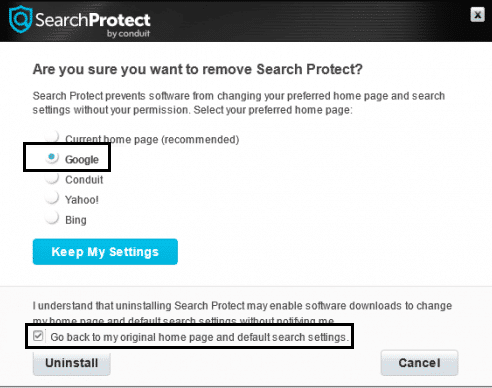
Task: Click the Conduit option label text
Action: [84, 180]
